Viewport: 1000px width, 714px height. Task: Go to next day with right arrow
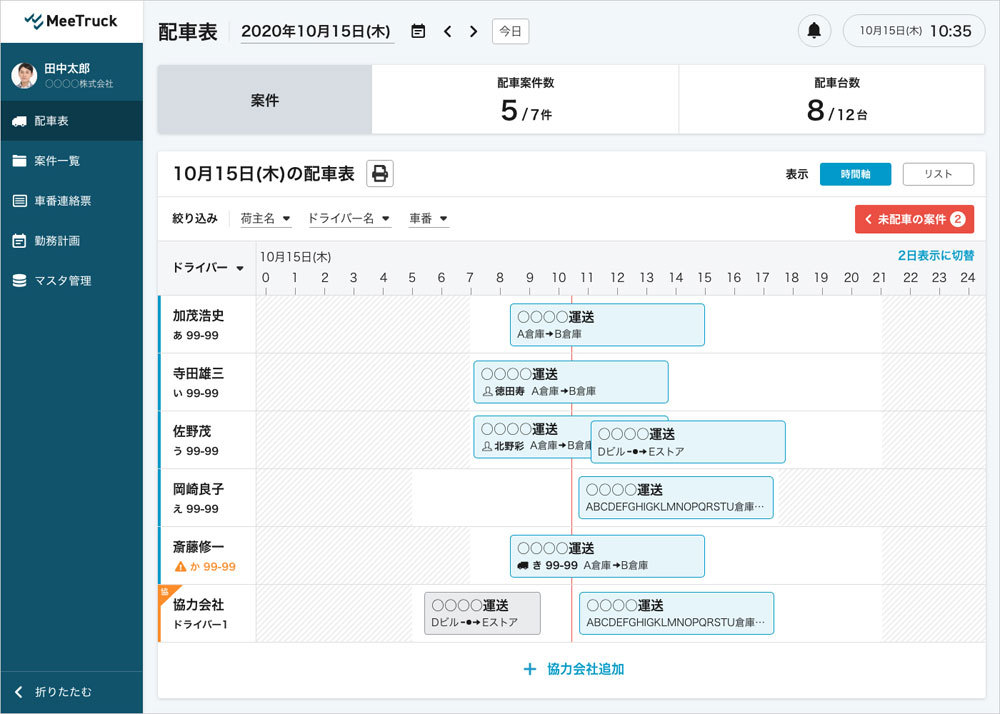coord(473,32)
